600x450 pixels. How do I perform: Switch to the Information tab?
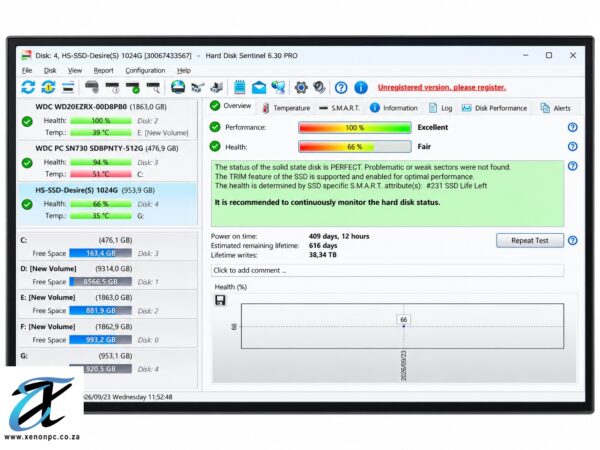click(393, 108)
